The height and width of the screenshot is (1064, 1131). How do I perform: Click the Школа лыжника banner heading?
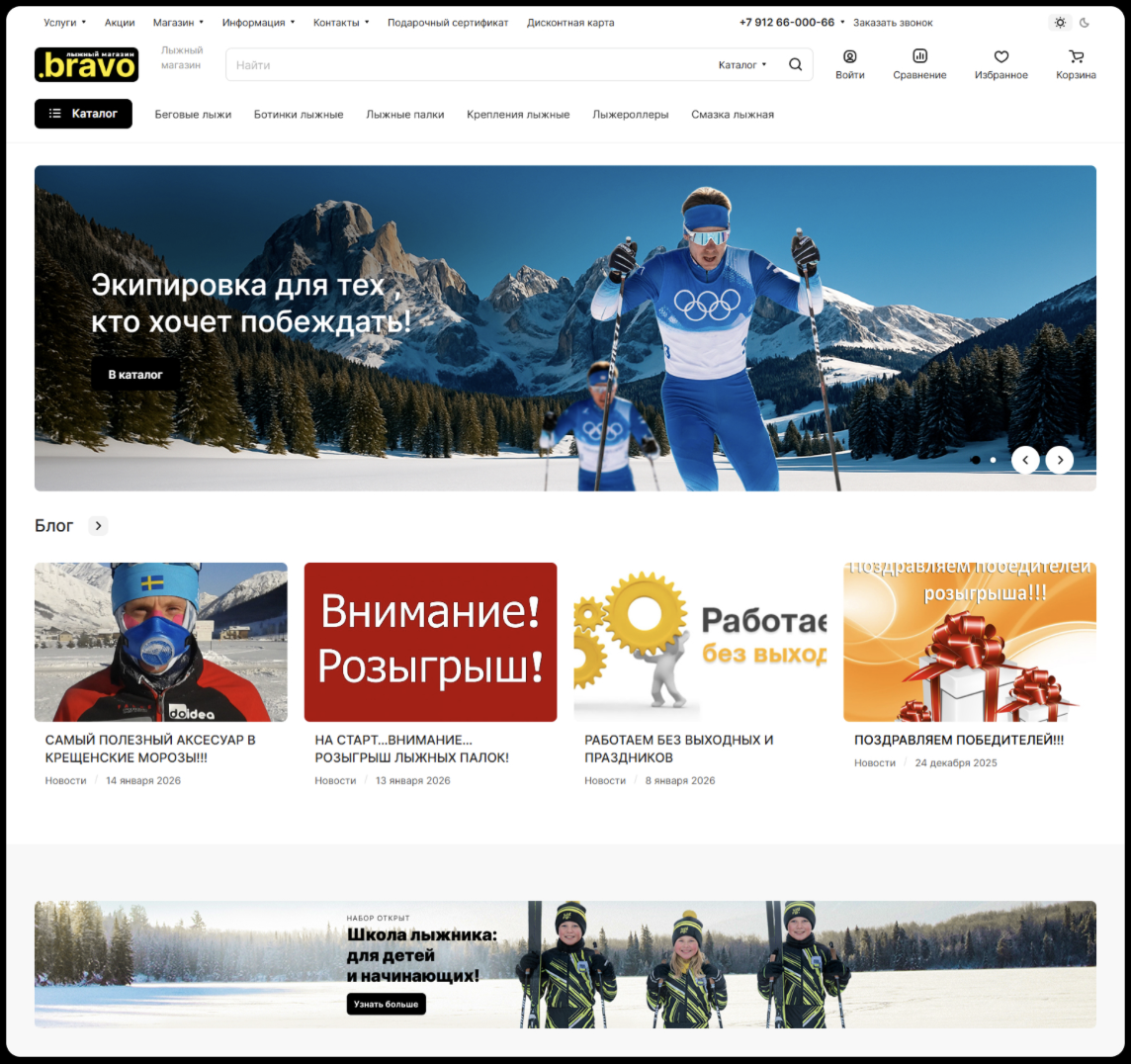(422, 955)
